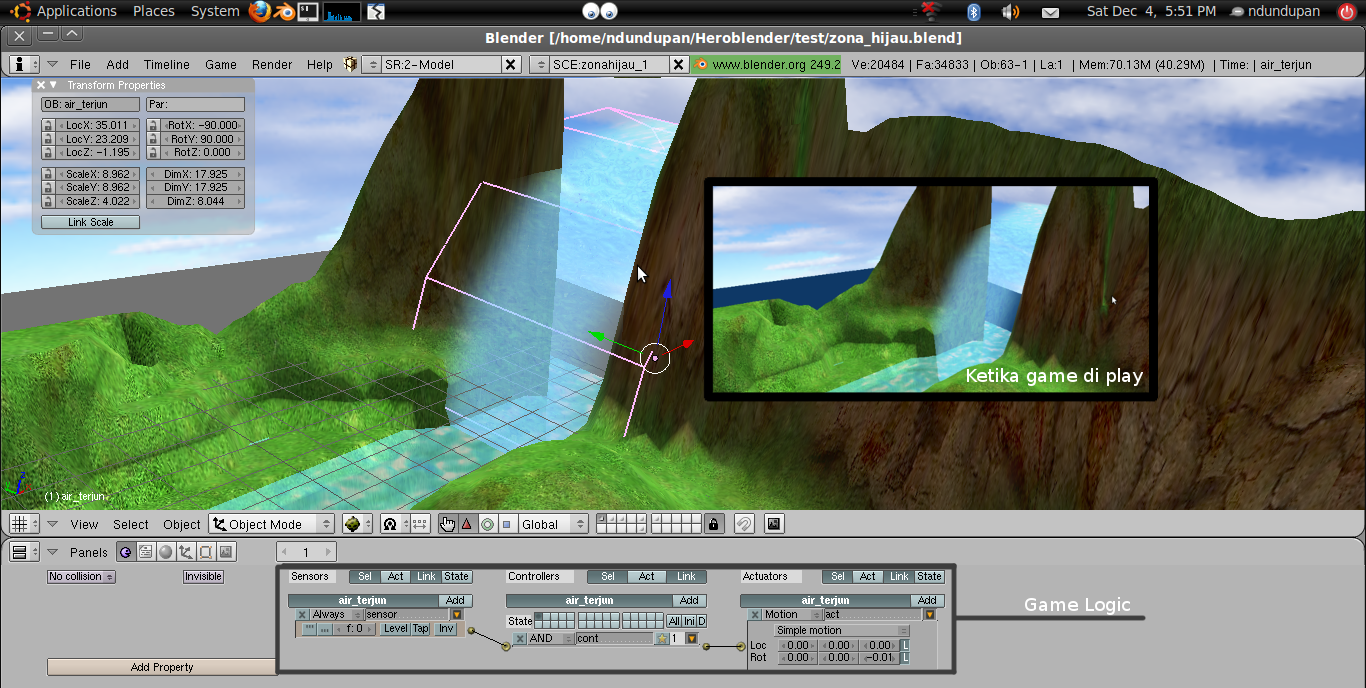Add a new actuator to air_terjun

coord(927,600)
